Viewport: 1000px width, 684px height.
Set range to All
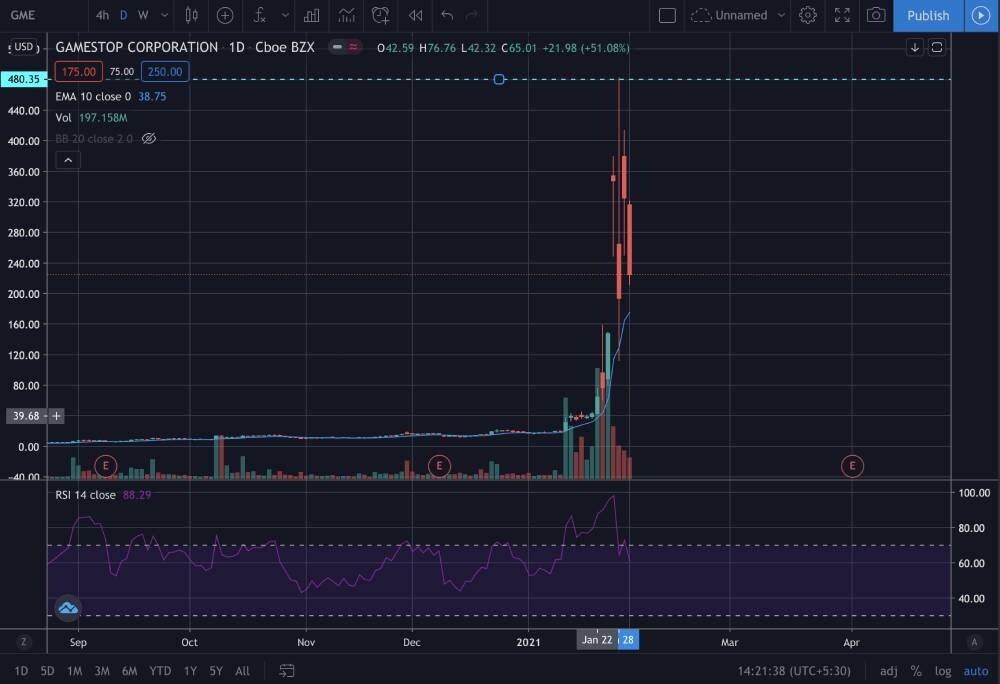click(x=242, y=671)
